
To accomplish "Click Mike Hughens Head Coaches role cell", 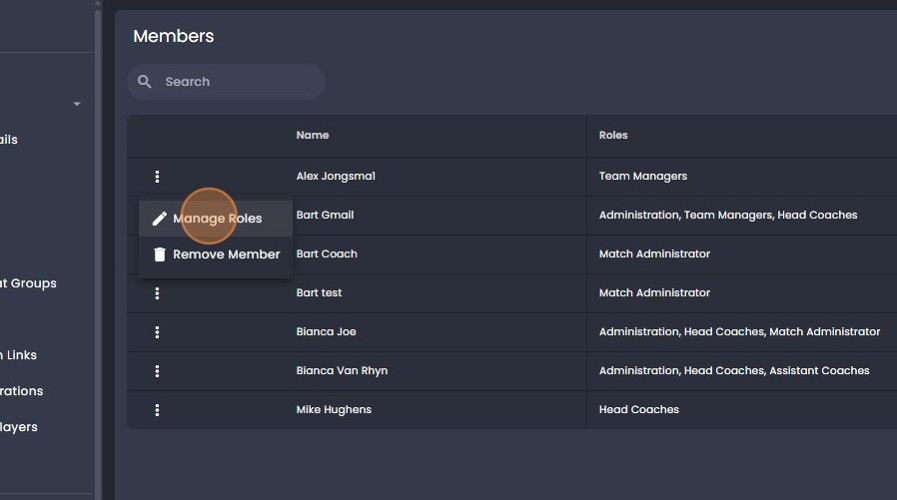I will point(639,410).
